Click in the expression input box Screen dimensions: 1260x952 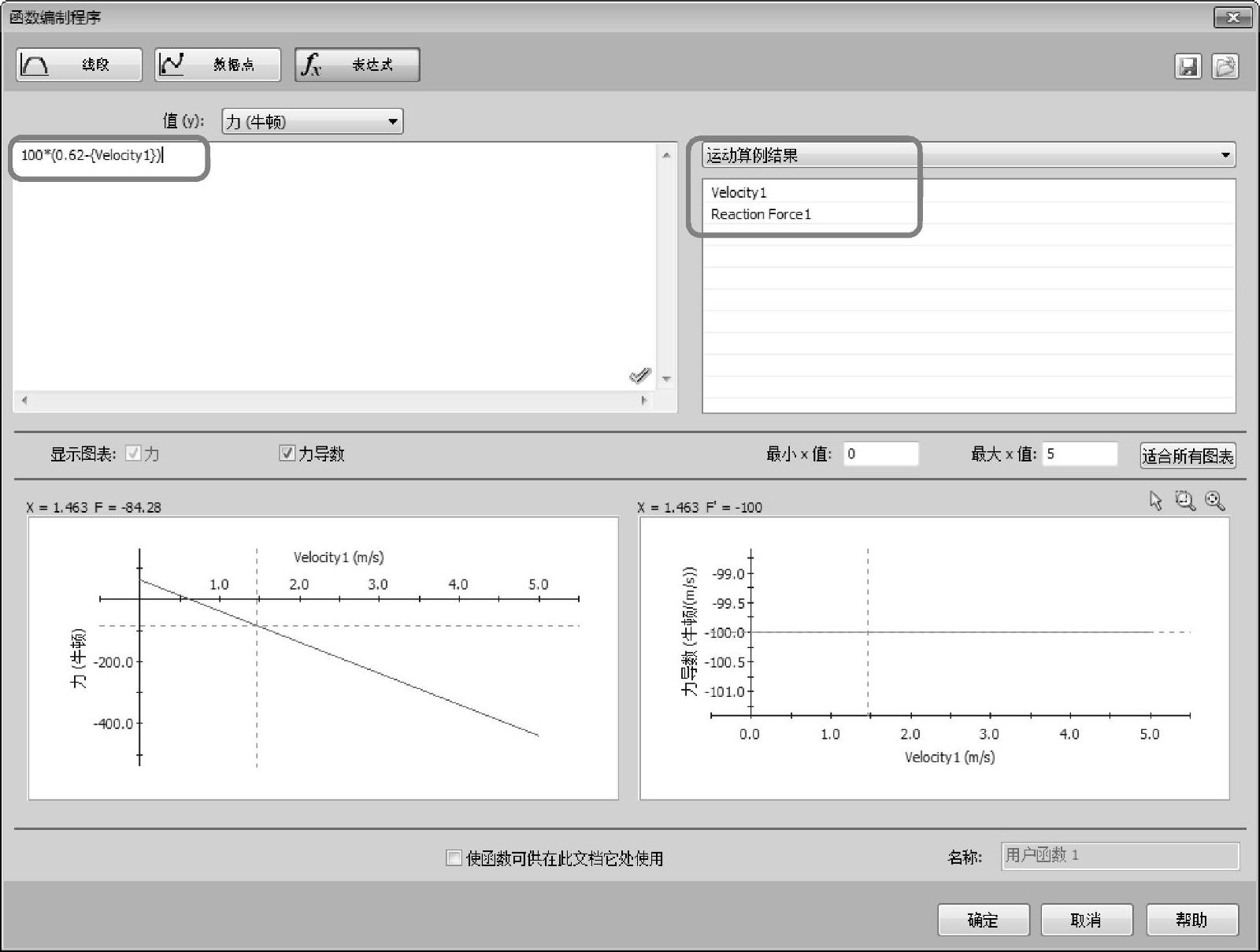tap(335, 266)
